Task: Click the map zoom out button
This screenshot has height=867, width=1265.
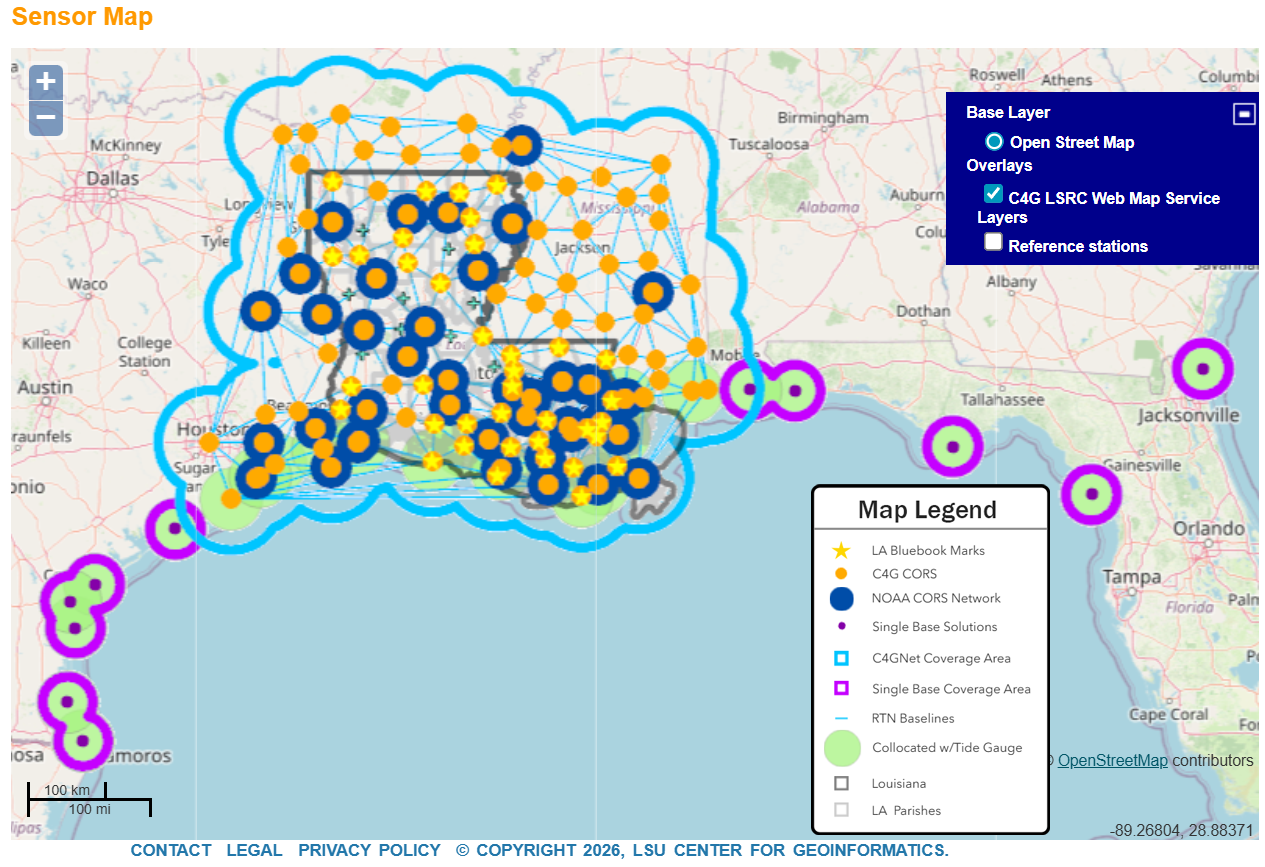Action: point(45,117)
